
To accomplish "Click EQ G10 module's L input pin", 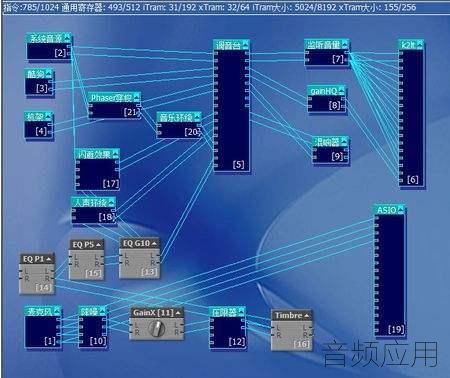I will click(x=122, y=256).
